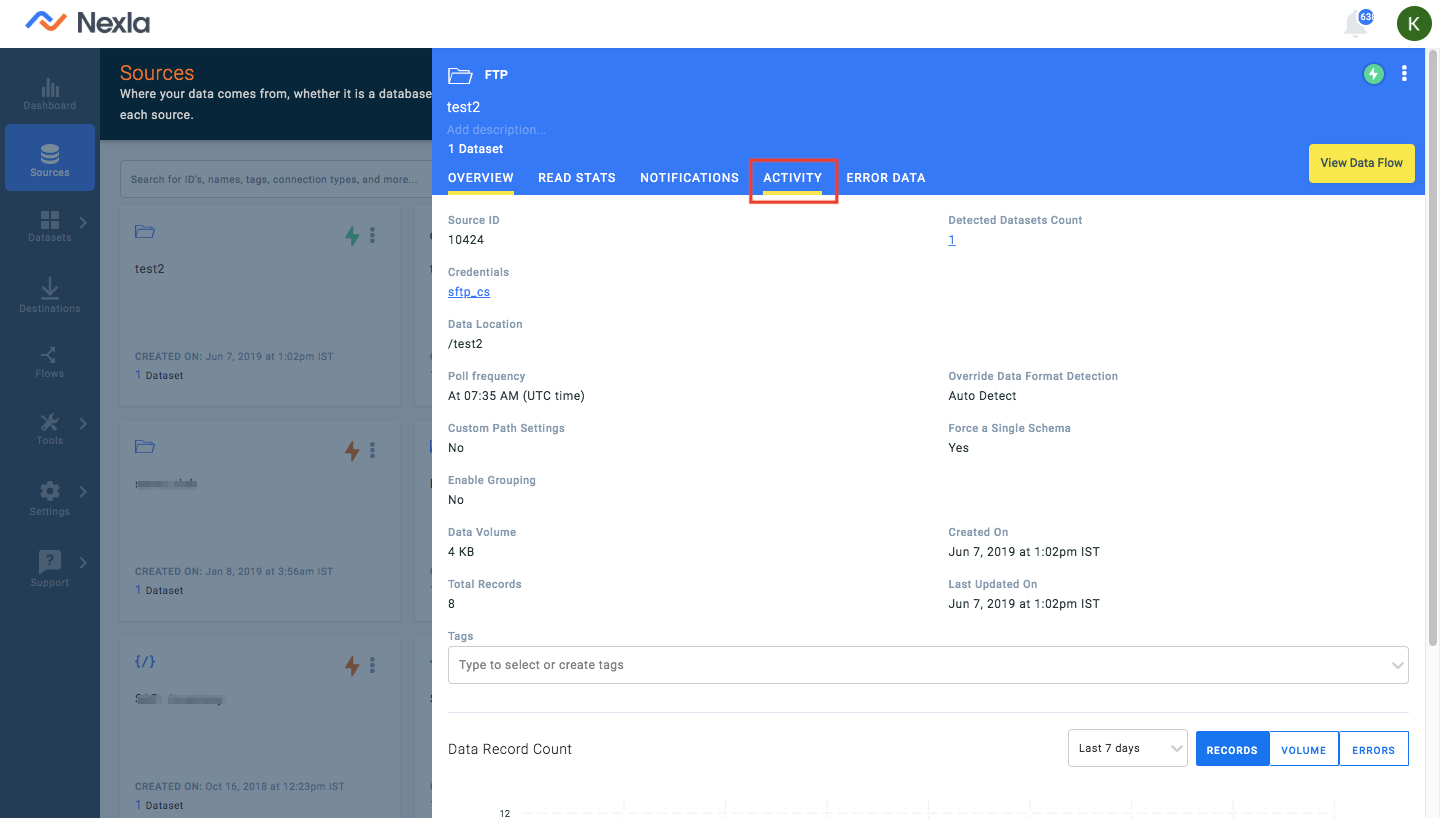The width and height of the screenshot is (1440, 818).
Task: Open the sftp_cs credentials link
Action: click(x=469, y=292)
